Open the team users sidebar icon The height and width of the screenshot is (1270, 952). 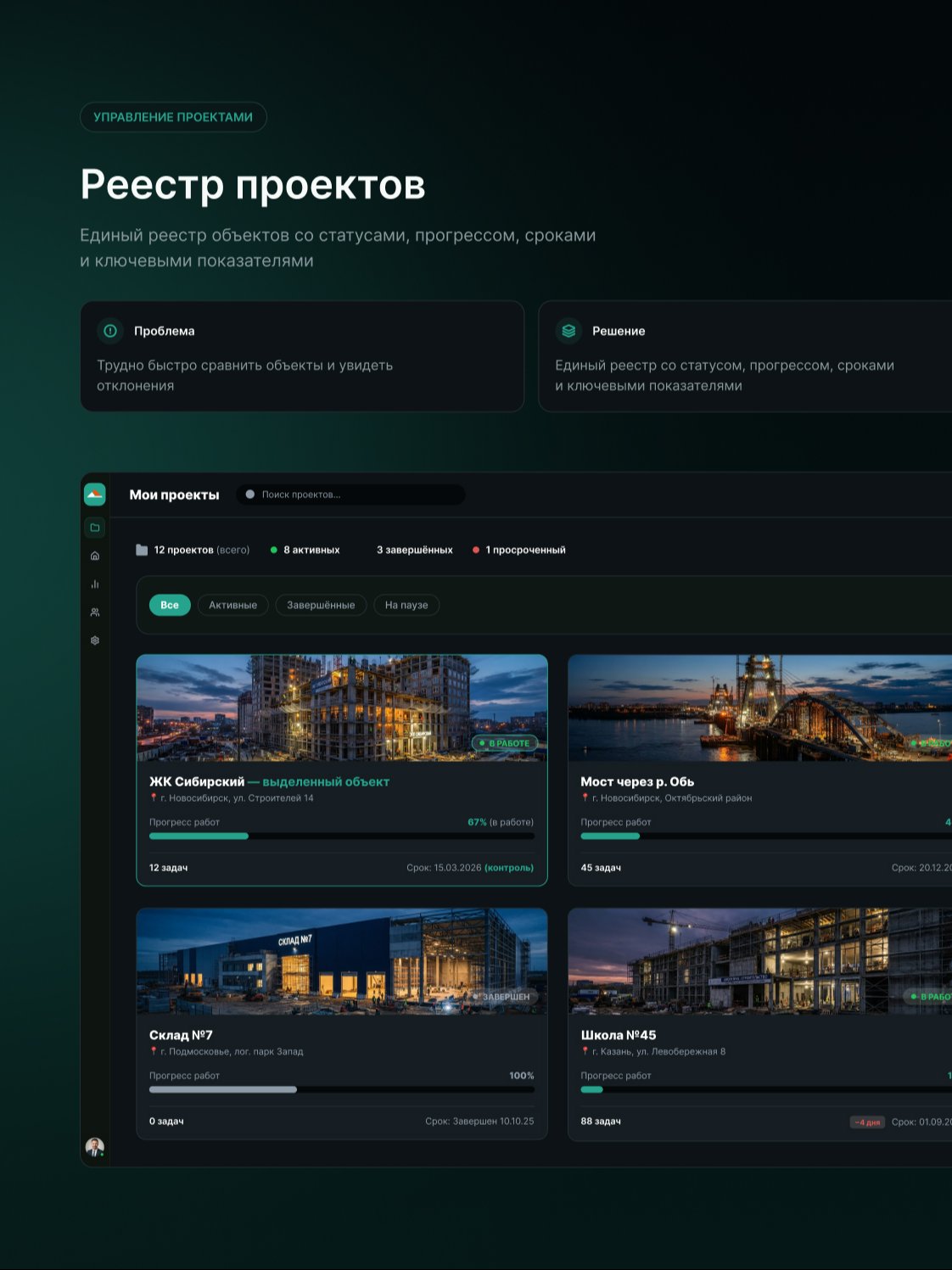(x=95, y=612)
